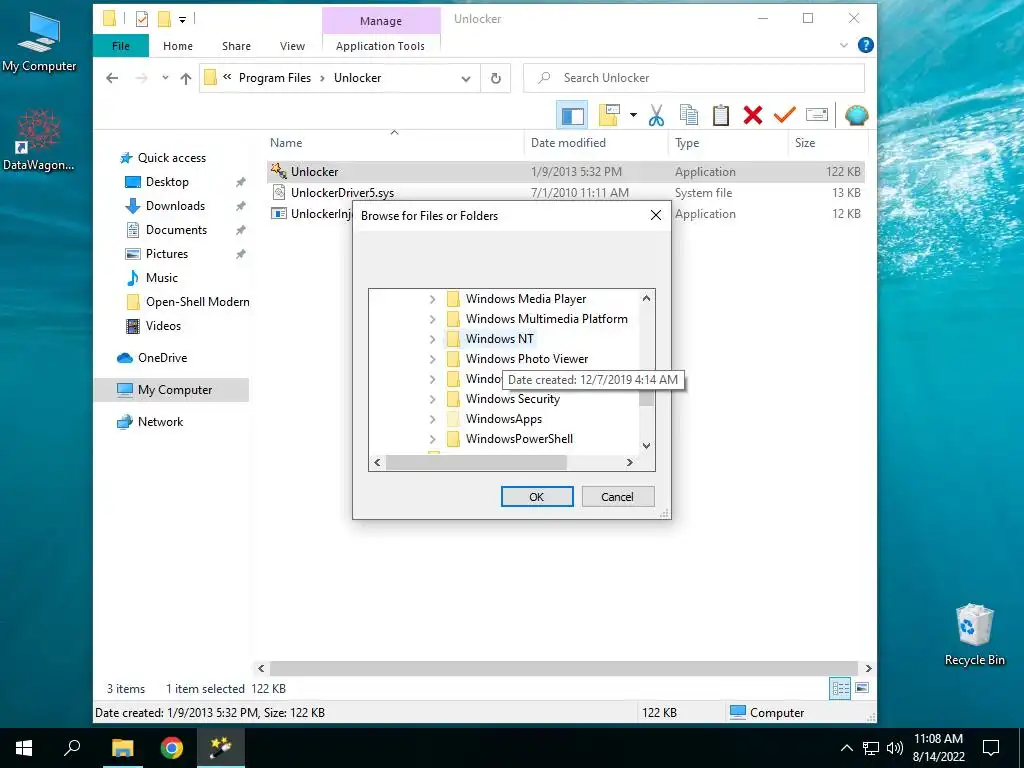Open the Windows Start menu

[24, 748]
